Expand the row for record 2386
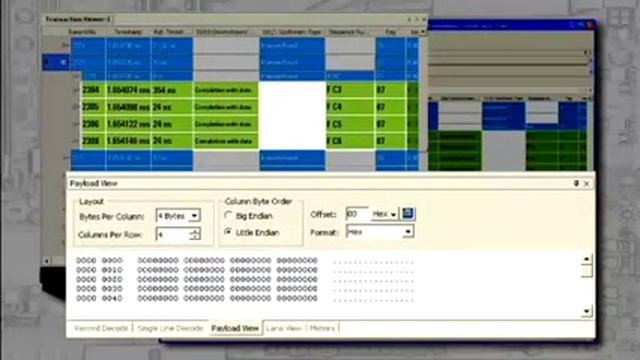 click(x=76, y=124)
